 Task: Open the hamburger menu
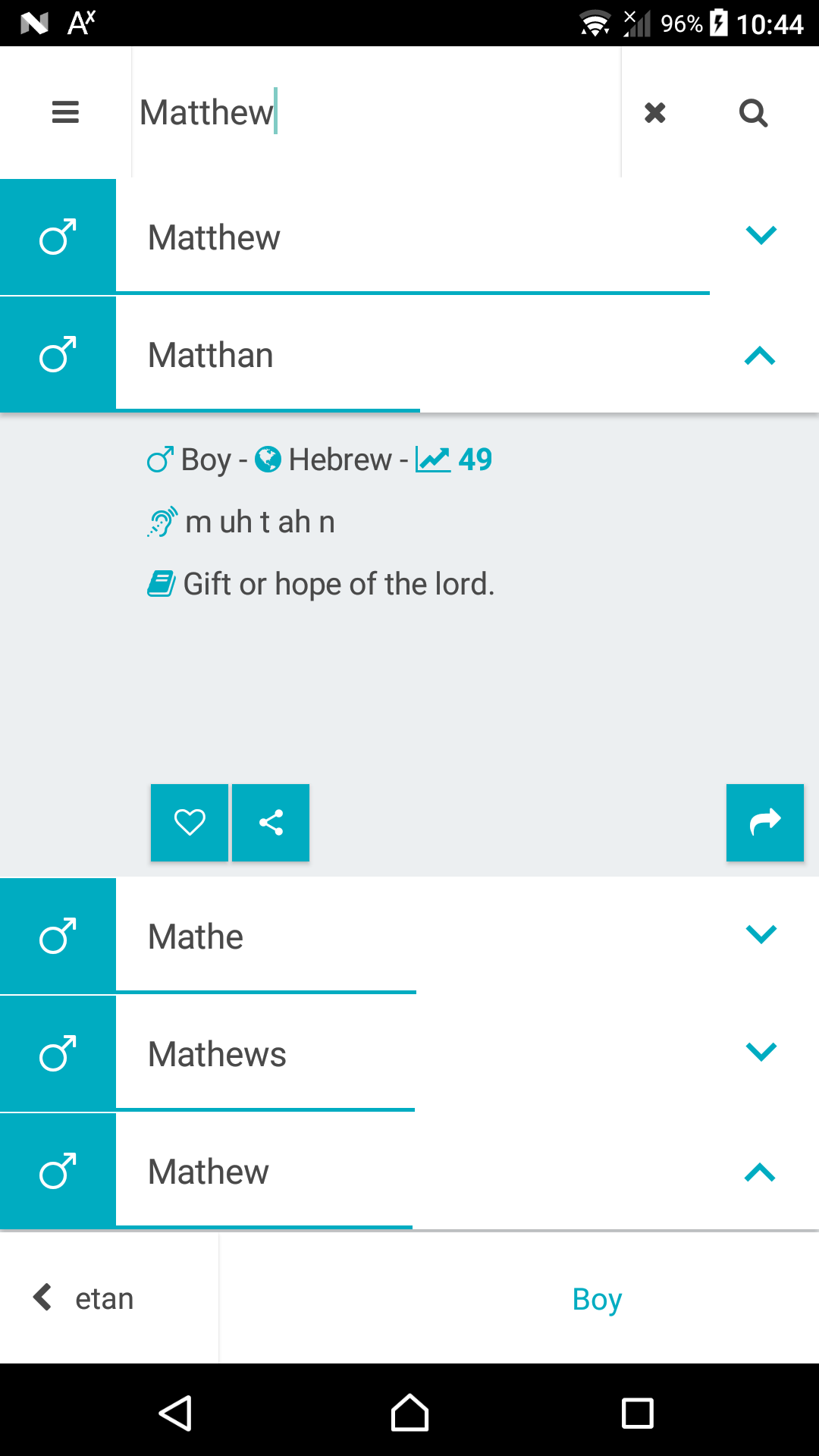65,112
